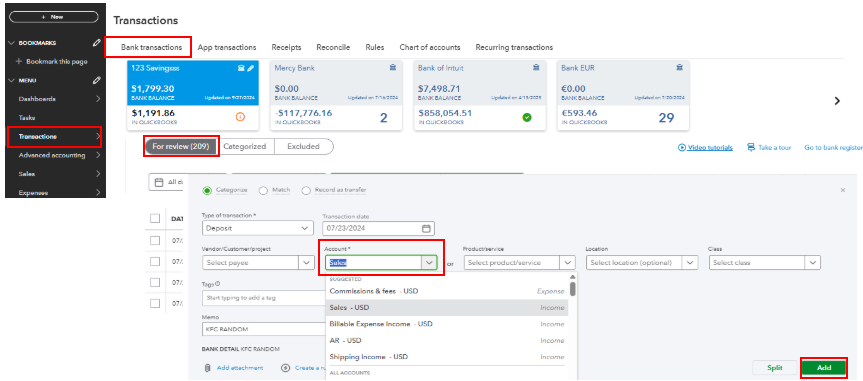Collapse the BOOKMARKS section chevron

[x=12, y=43]
